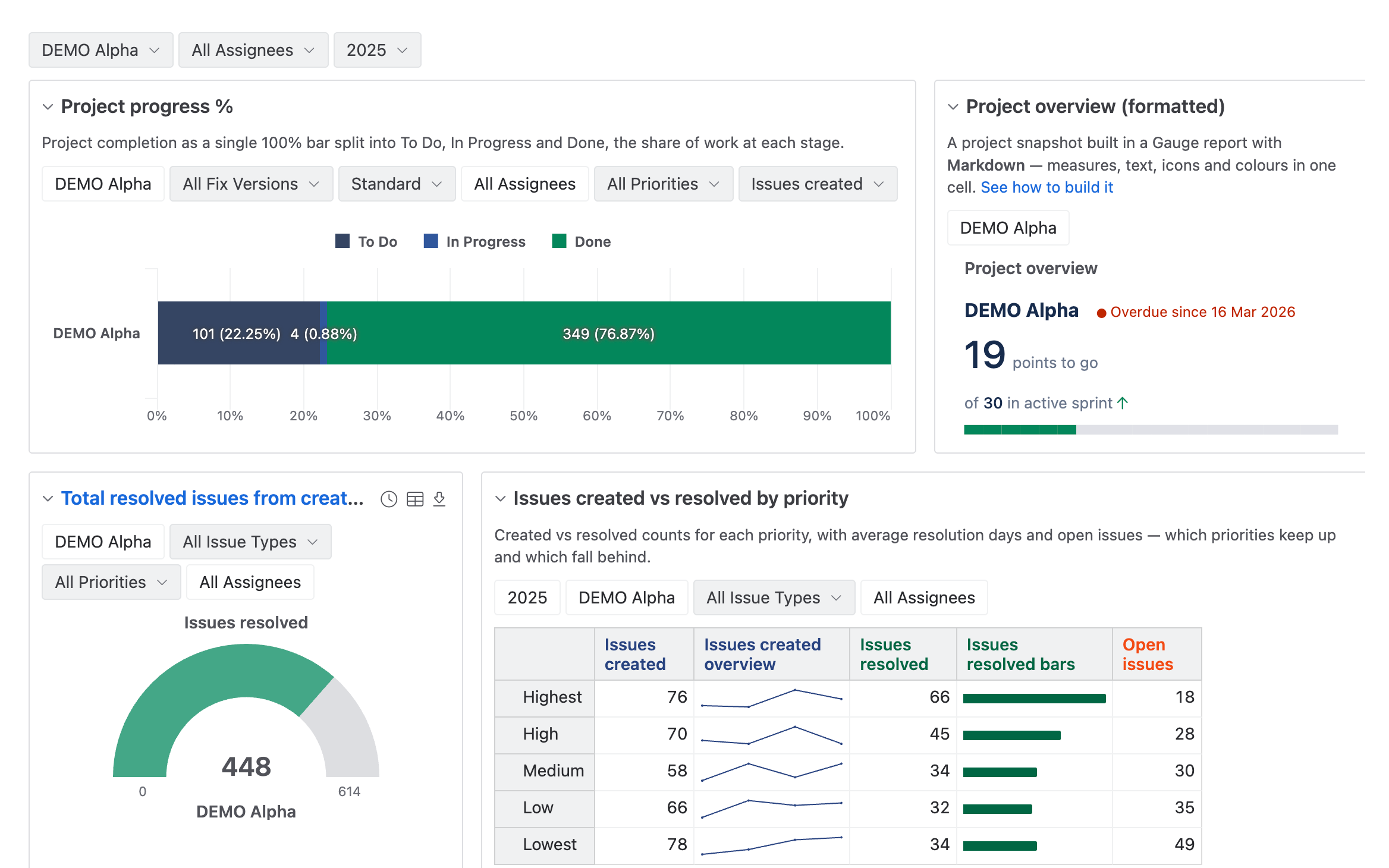Click All Assignees filter in Project progress
The width and height of the screenshot is (1389, 868).
[525, 184]
